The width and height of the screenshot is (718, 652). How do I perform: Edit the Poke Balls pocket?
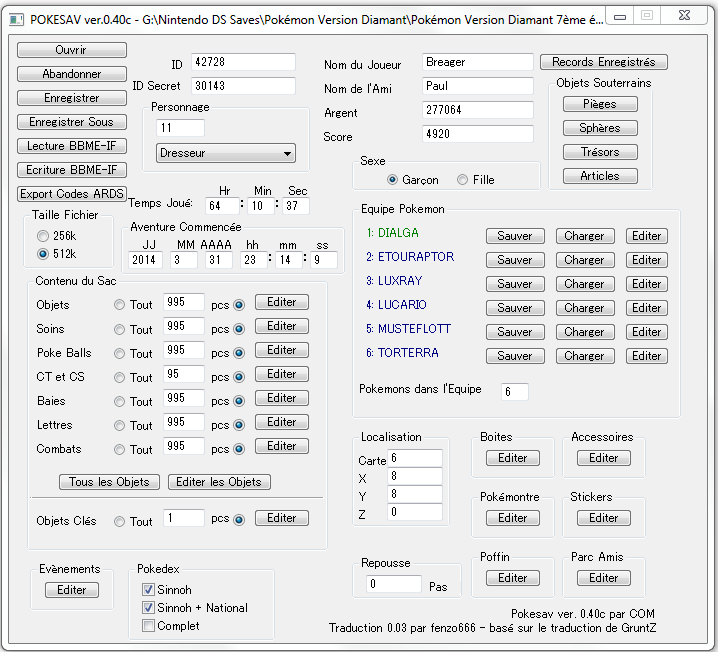click(x=282, y=350)
